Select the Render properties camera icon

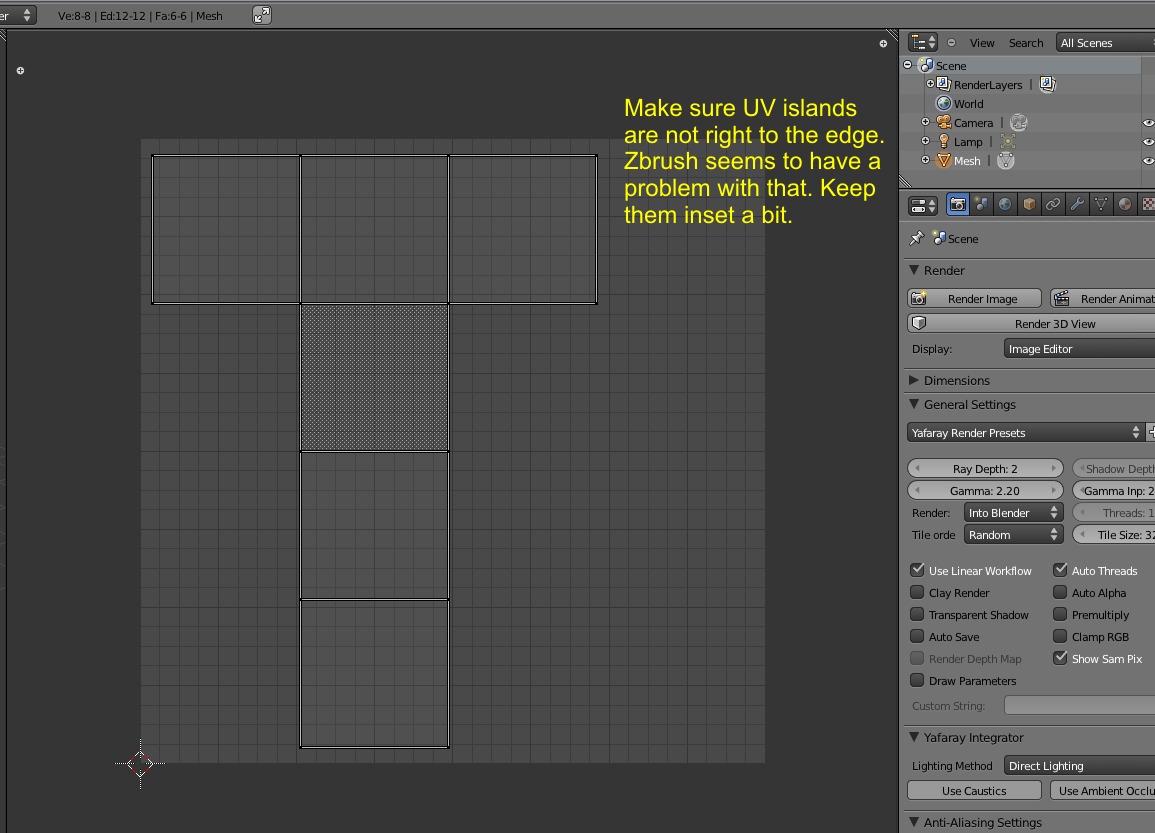957,205
